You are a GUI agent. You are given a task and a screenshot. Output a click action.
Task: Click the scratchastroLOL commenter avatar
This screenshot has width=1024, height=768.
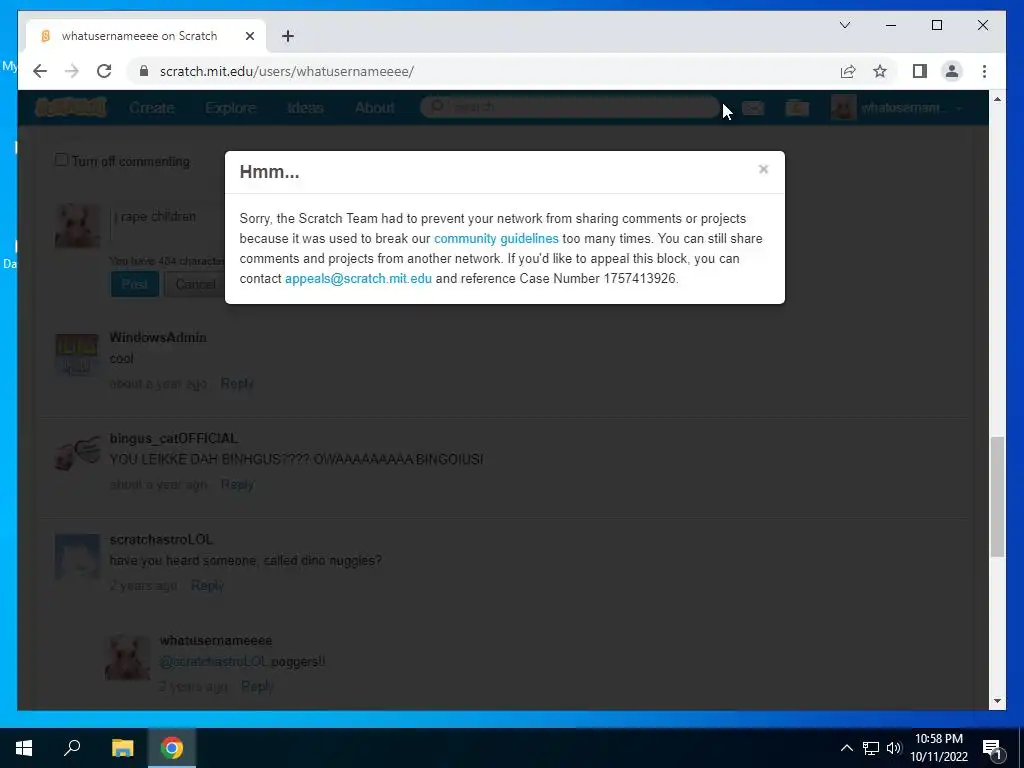click(x=77, y=556)
